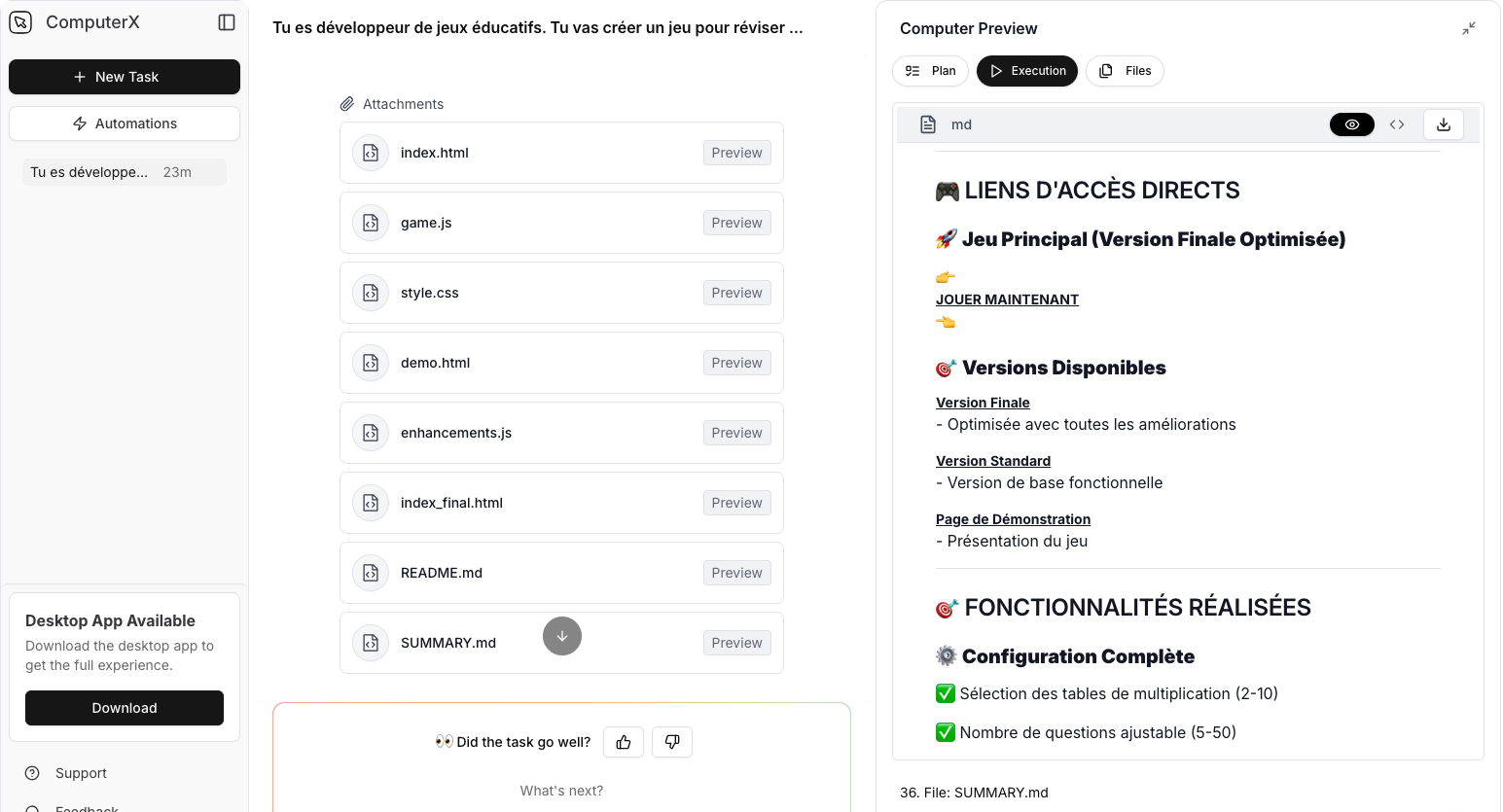Switch to rendered preview eye view
Viewport: 1503px width, 812px height.
pos(1352,124)
